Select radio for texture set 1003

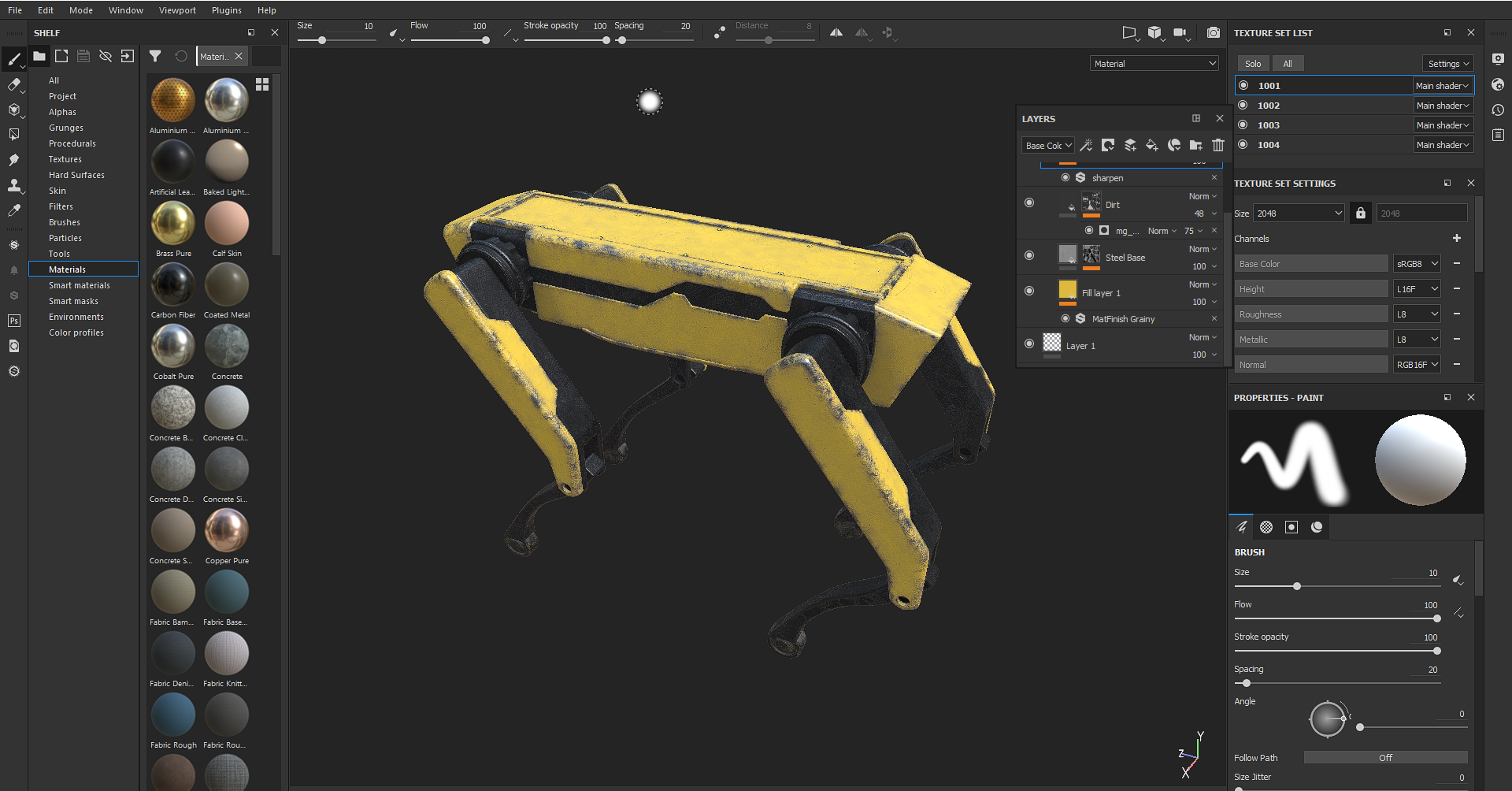tap(1243, 124)
